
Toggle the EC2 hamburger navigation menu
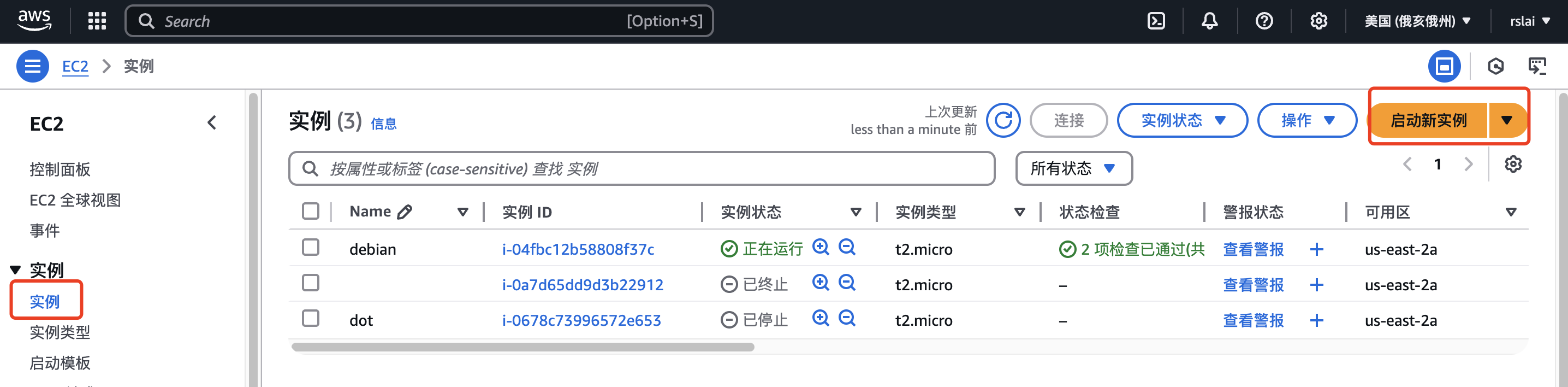tap(32, 66)
